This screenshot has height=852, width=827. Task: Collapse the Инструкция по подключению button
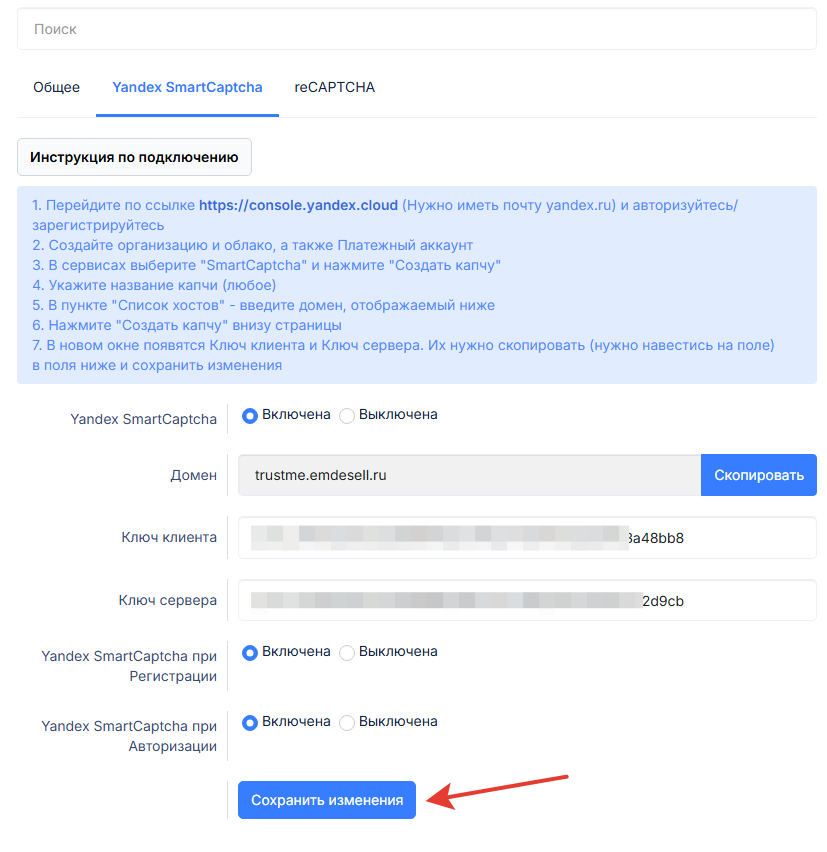coord(134,157)
